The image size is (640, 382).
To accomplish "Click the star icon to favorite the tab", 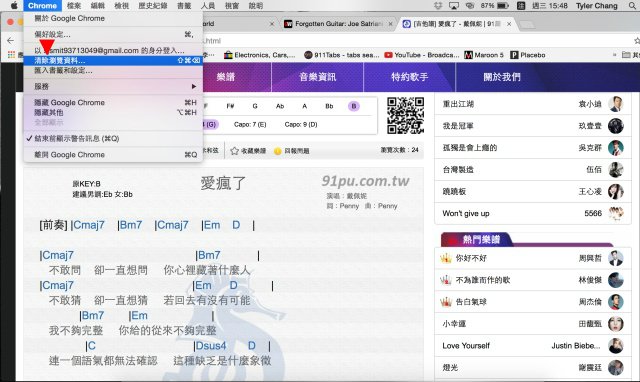I will point(234,151).
